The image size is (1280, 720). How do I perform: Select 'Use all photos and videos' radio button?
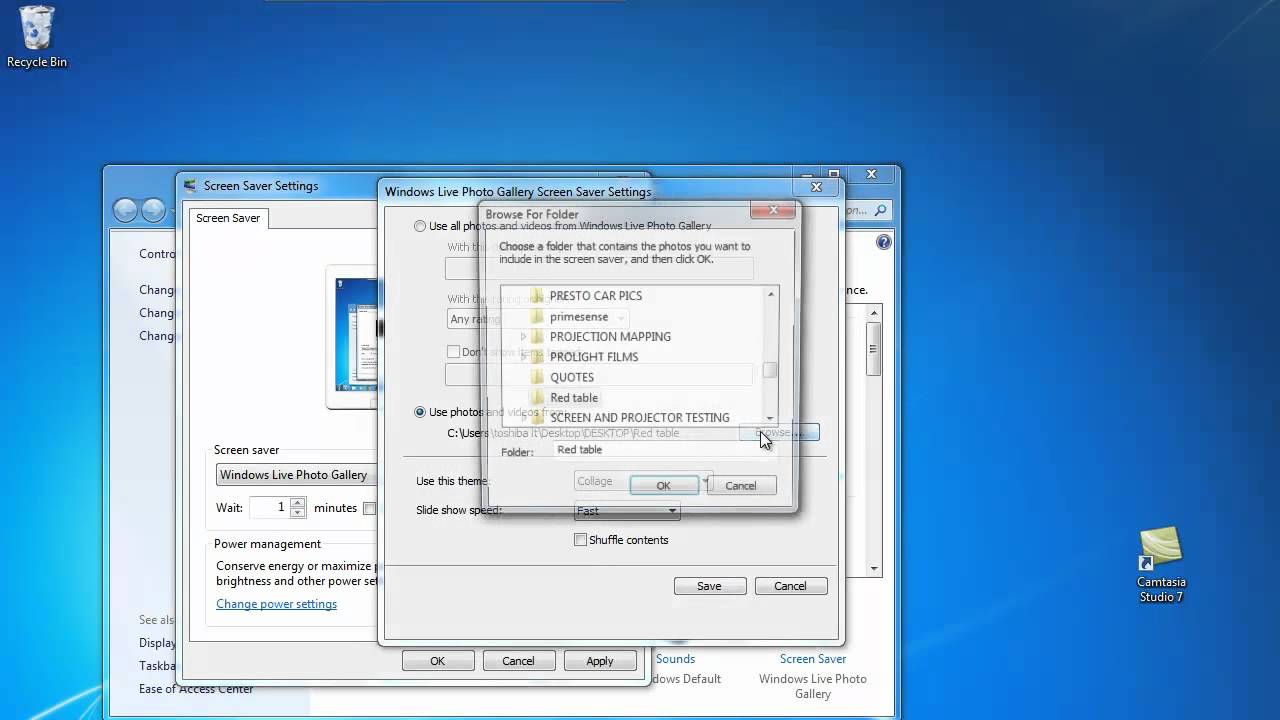pyautogui.click(x=420, y=226)
